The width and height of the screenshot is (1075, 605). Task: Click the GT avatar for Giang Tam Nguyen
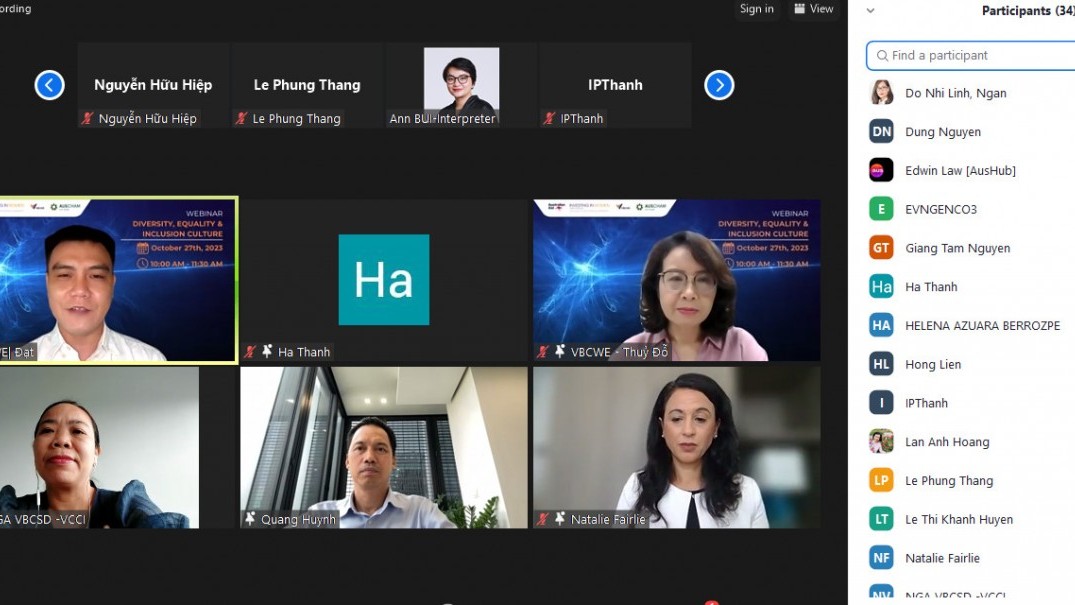pyautogui.click(x=881, y=248)
